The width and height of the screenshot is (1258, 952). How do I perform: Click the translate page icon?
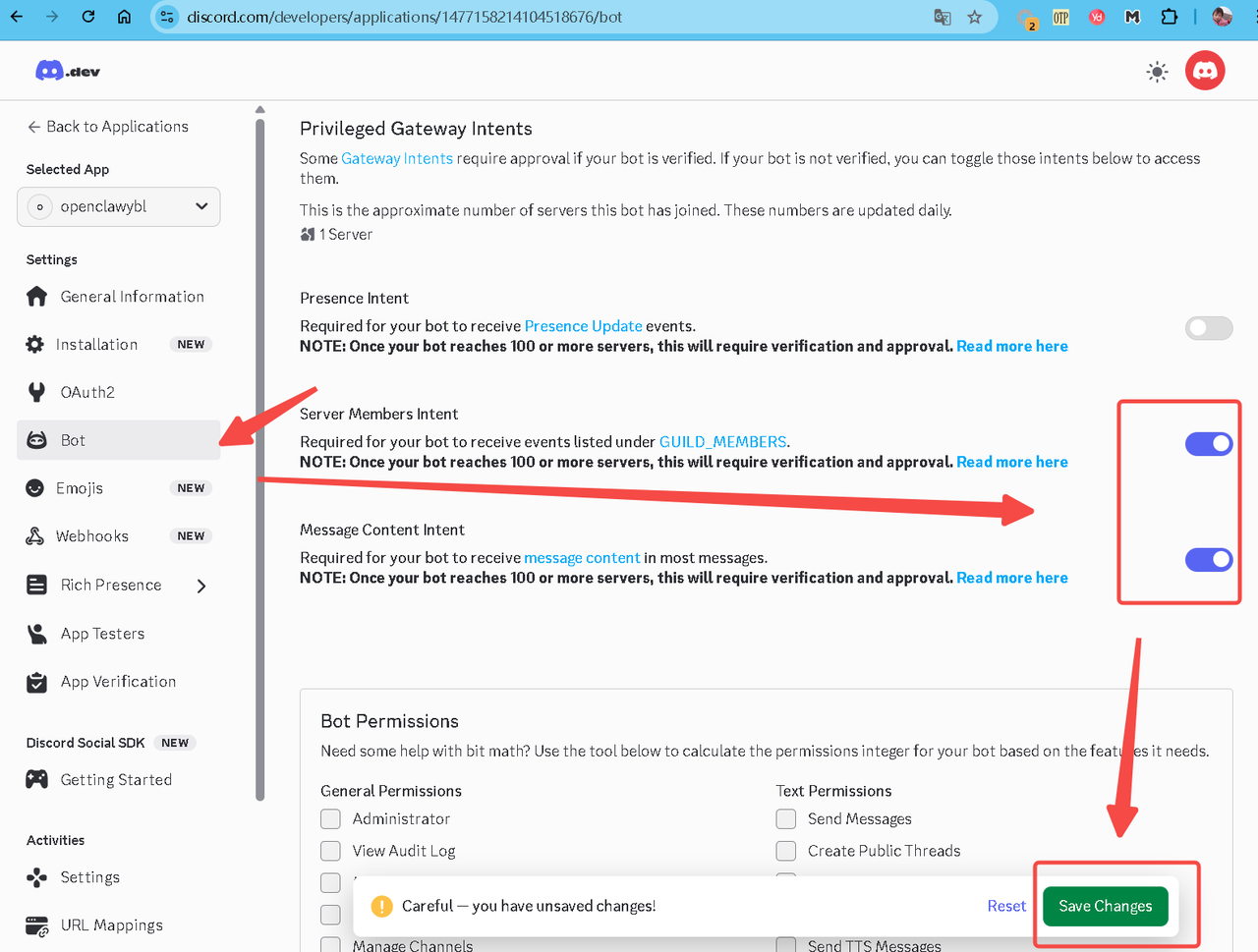coord(943,17)
